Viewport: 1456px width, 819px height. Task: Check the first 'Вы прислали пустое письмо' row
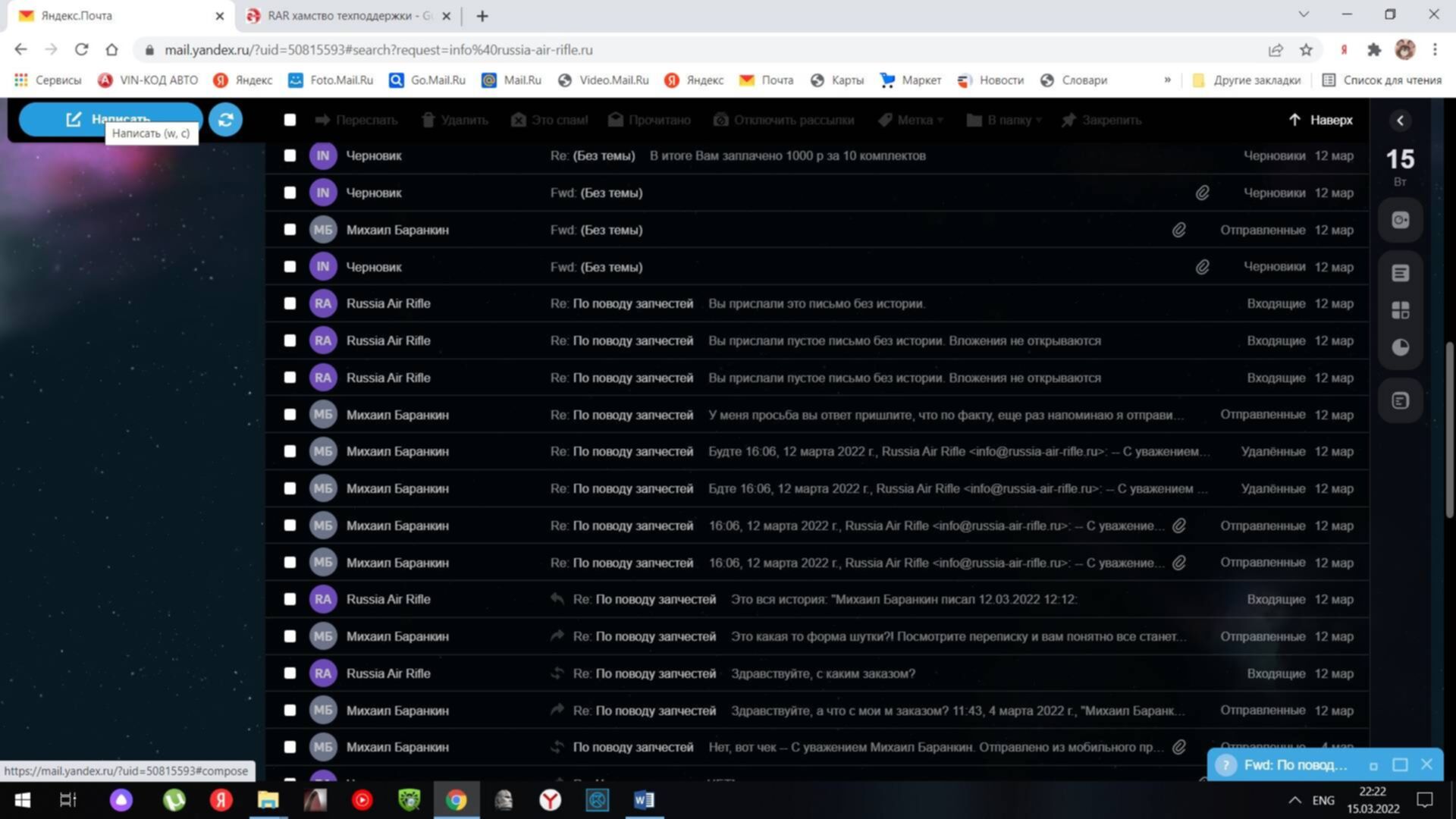(290, 340)
